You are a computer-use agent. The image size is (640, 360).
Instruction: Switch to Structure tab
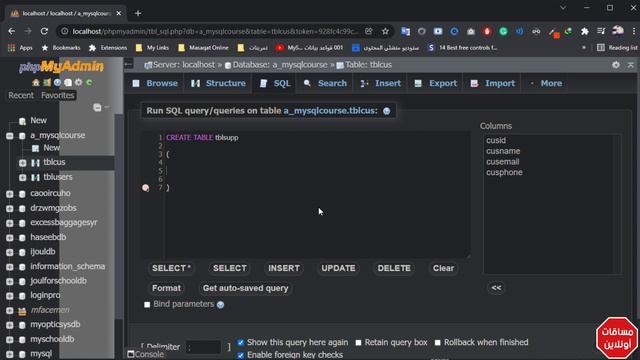(x=218, y=83)
